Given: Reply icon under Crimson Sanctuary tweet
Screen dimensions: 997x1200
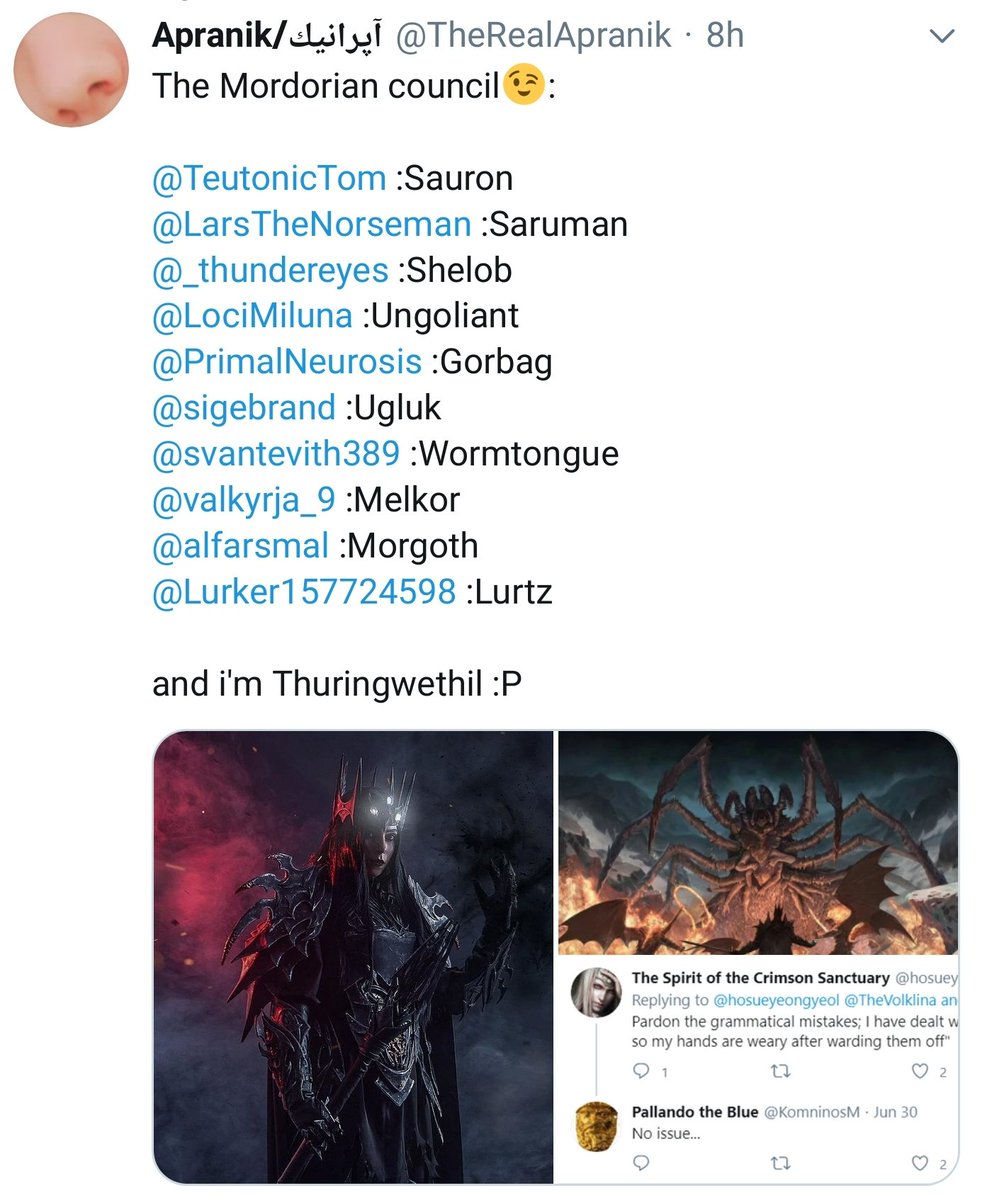Looking at the screenshot, I should click(x=643, y=1071).
